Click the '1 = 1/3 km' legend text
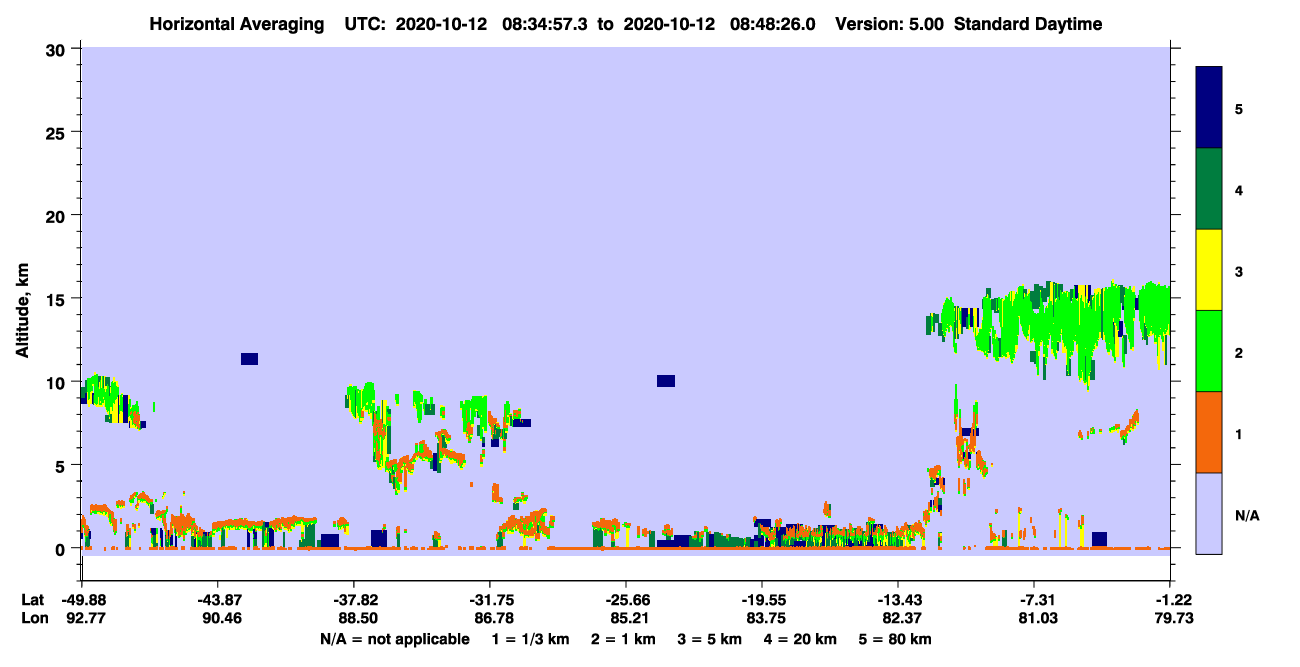 (530, 639)
